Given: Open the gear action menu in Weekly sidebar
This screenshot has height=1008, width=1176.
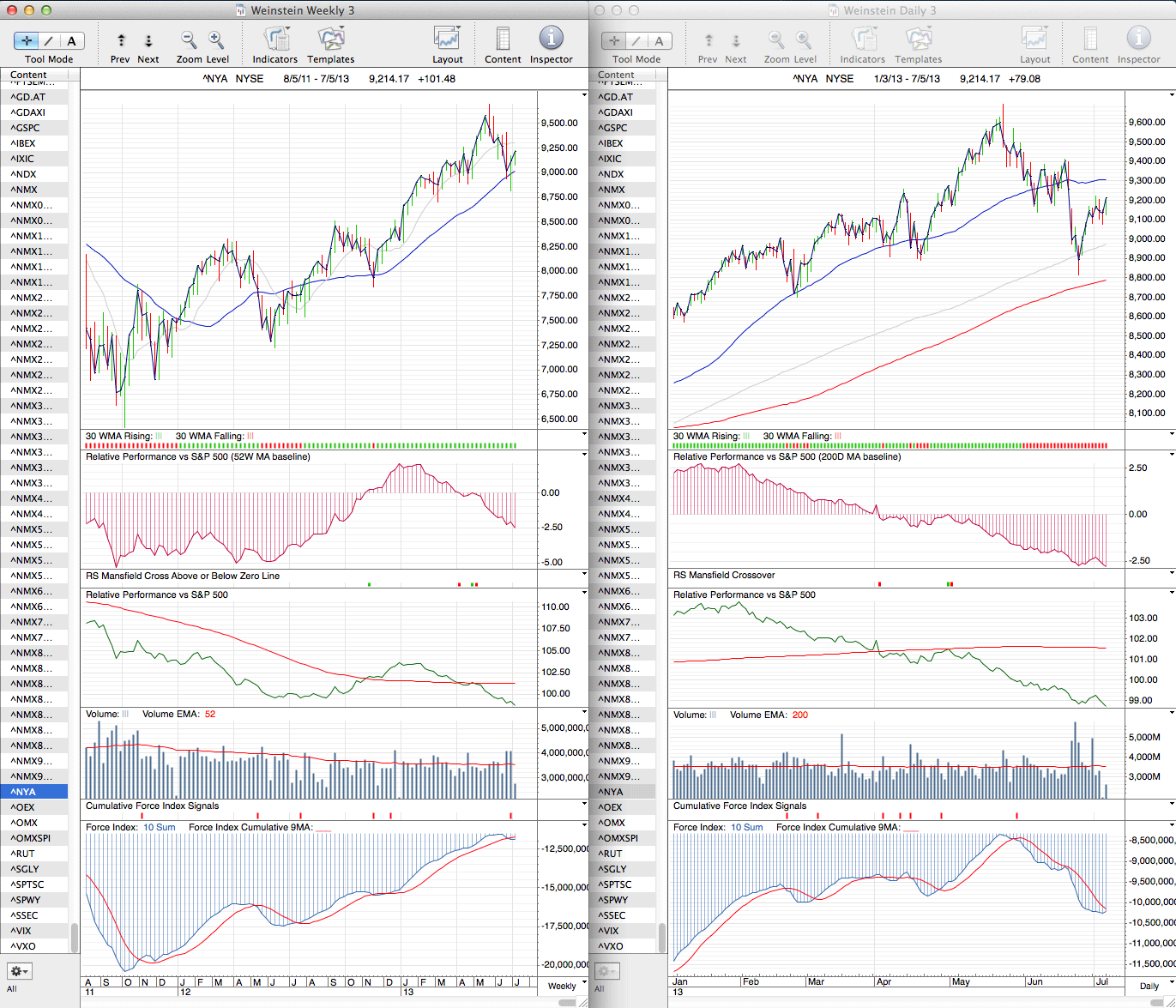Looking at the screenshot, I should (20, 971).
